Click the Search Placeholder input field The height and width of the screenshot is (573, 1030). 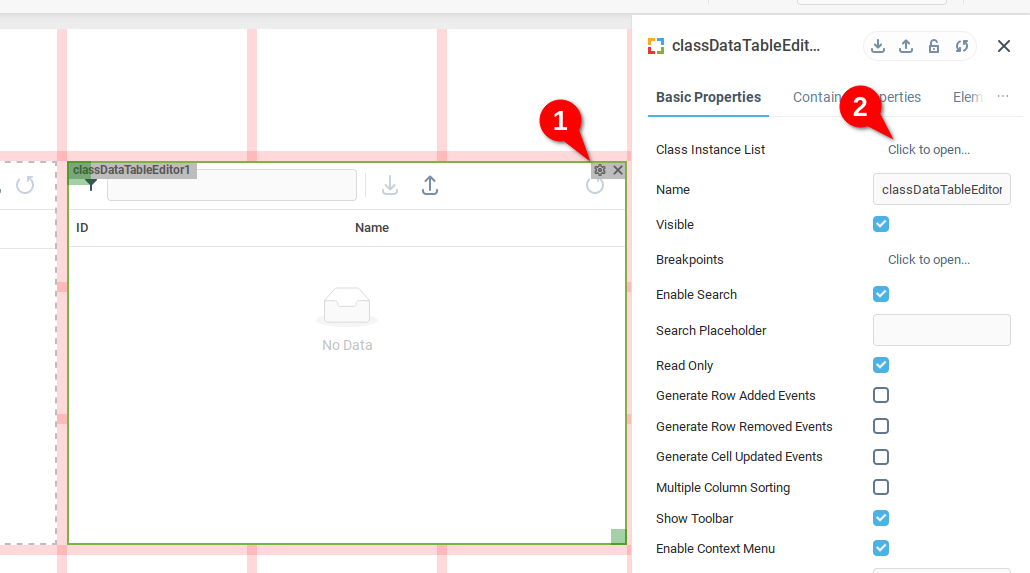941,330
